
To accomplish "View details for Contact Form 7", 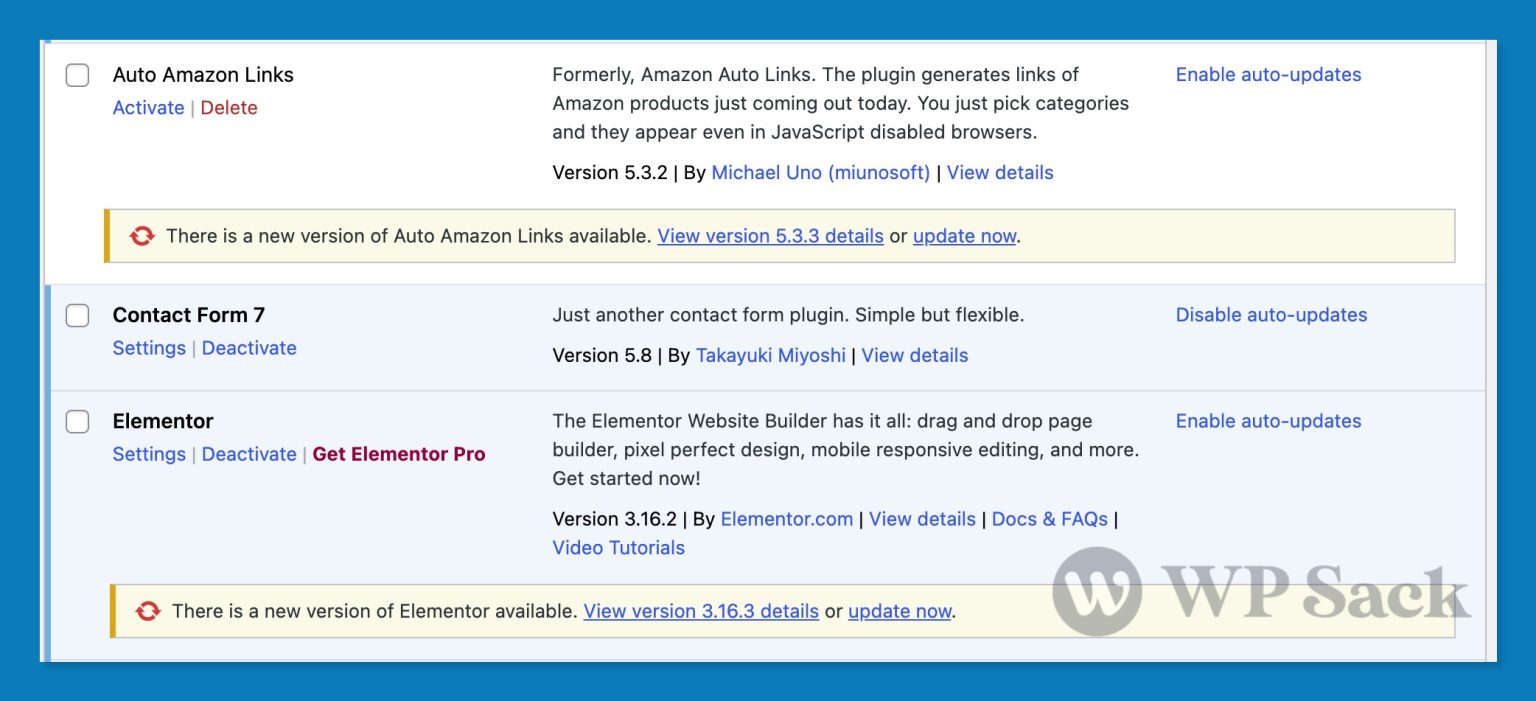I will pyautogui.click(x=914, y=355).
